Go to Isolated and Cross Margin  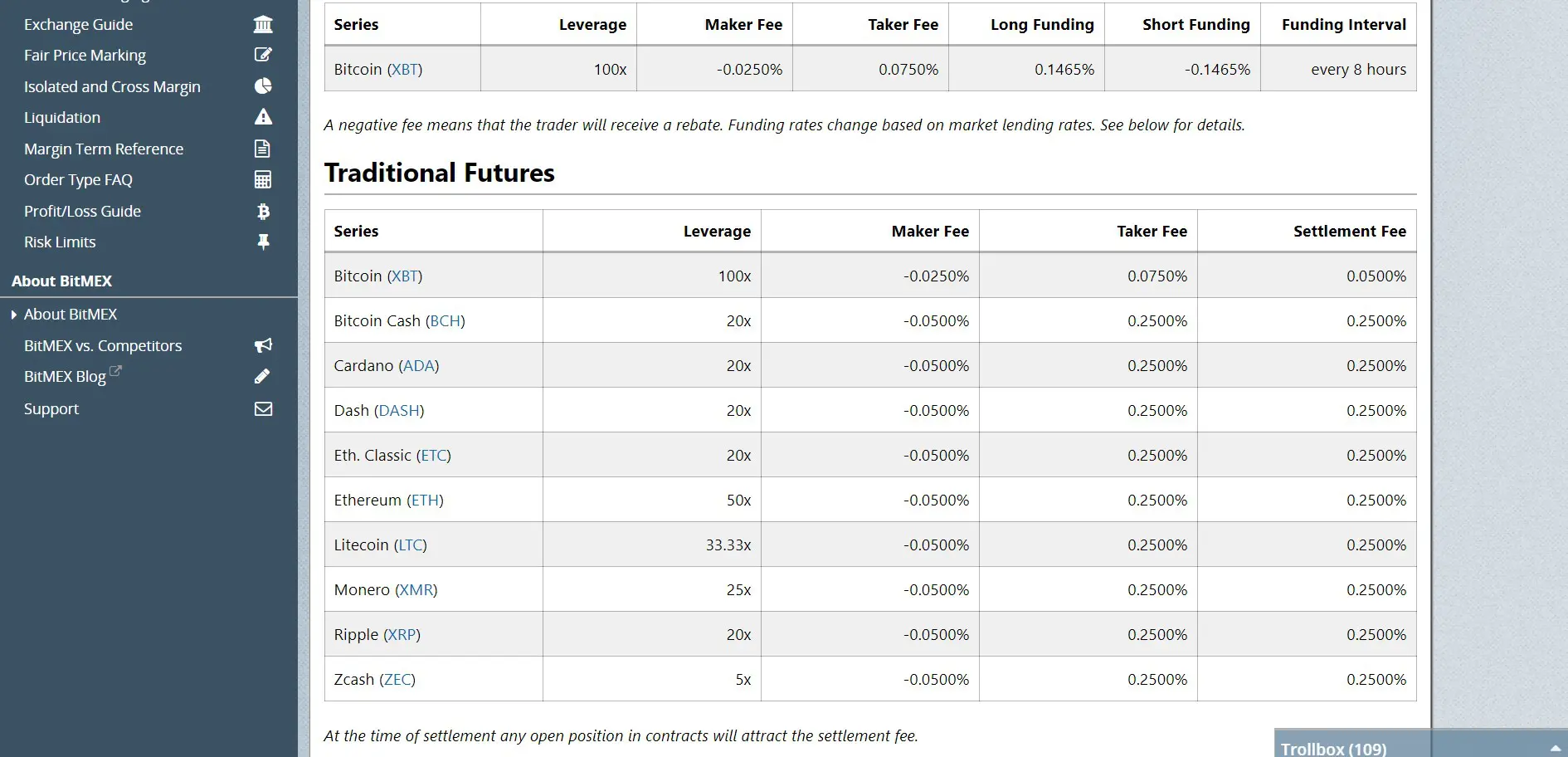click(112, 86)
